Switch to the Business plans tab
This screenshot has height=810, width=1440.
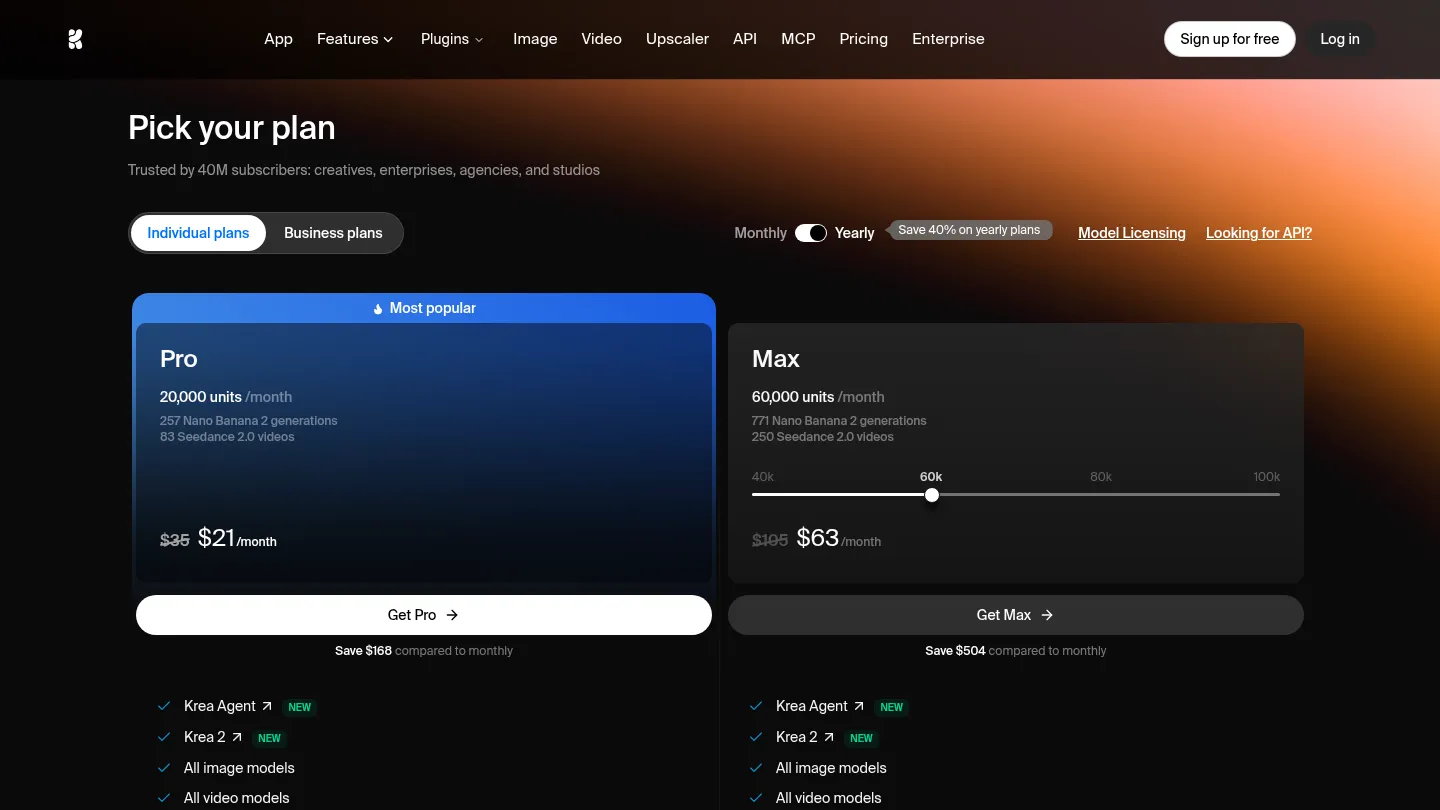(x=333, y=233)
